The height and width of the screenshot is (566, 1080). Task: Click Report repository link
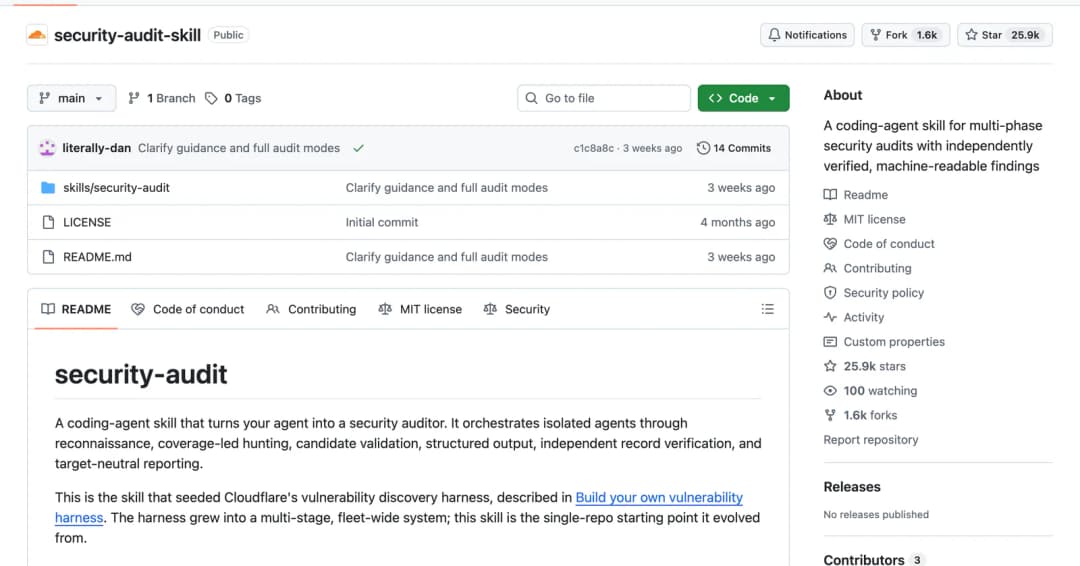[871, 439]
